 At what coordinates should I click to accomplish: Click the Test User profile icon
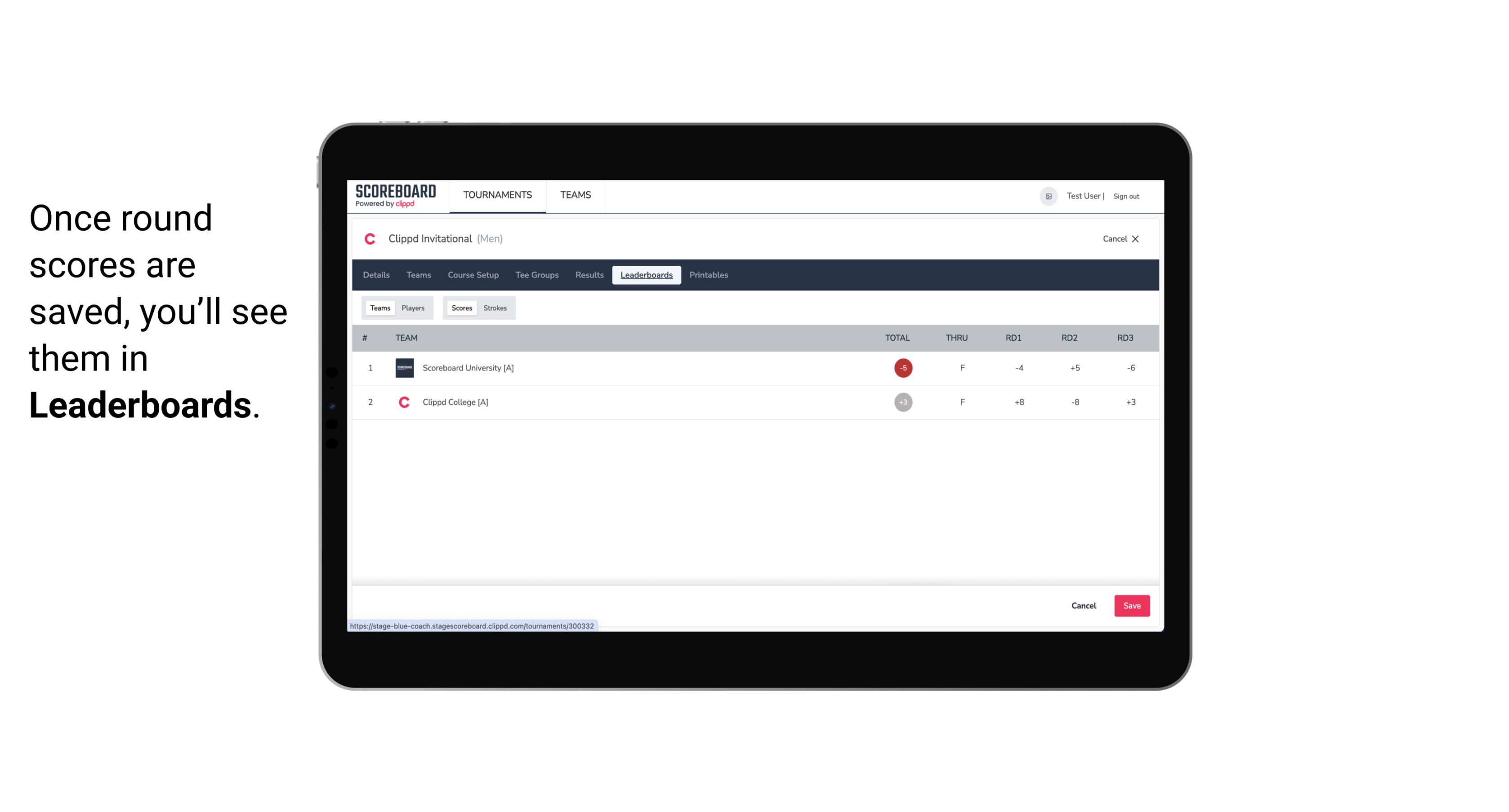pos(1048,195)
